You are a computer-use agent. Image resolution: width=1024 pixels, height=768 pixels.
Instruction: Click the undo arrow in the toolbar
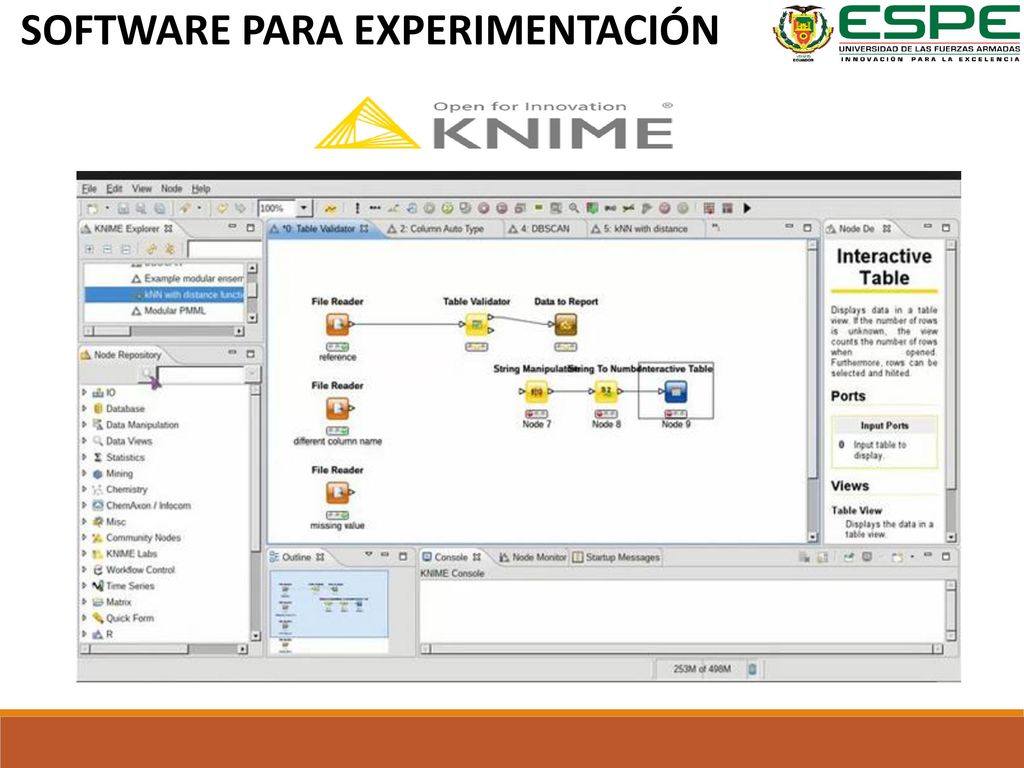coord(223,208)
